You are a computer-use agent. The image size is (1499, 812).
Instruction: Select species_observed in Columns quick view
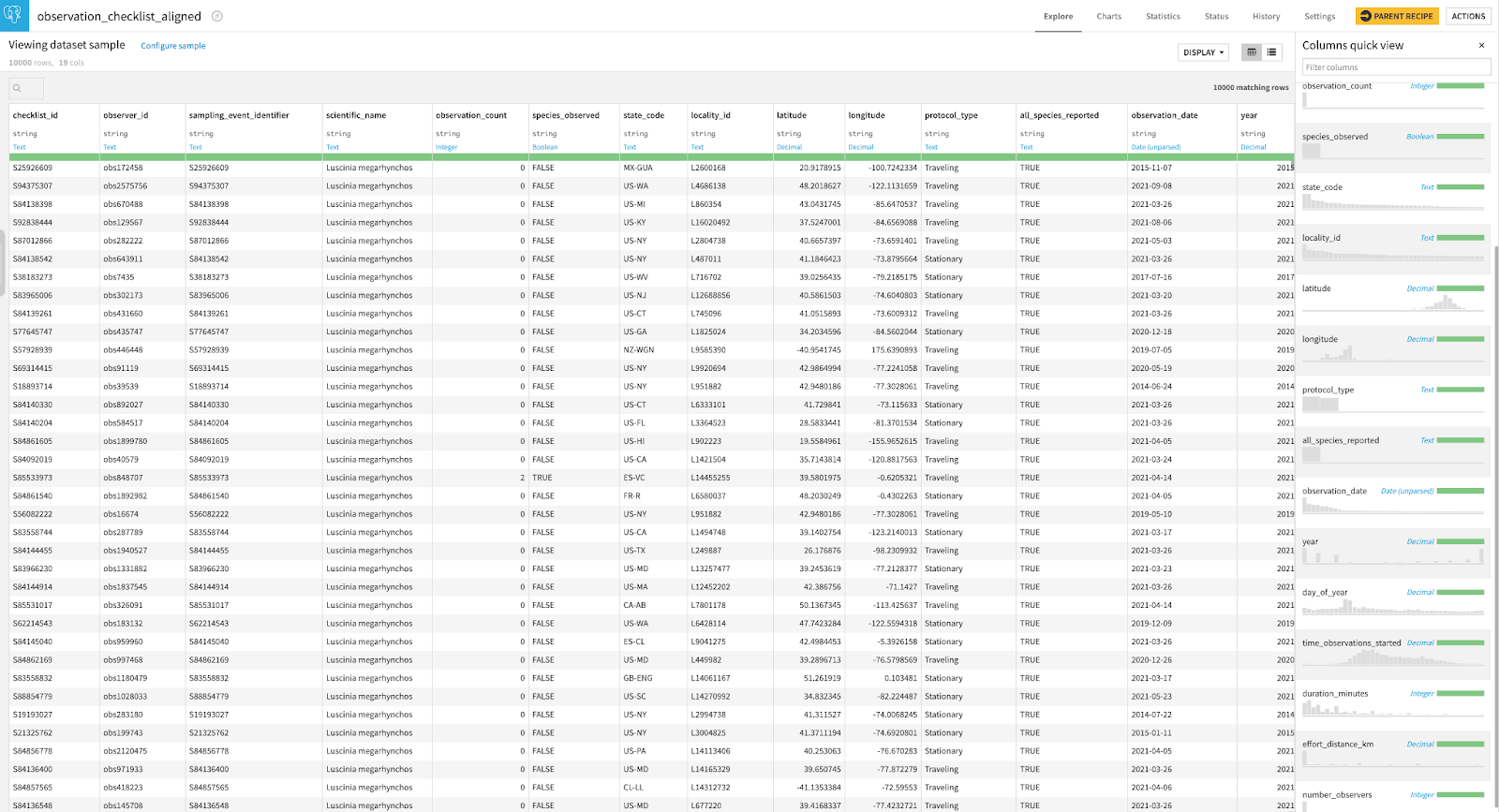pos(1335,137)
